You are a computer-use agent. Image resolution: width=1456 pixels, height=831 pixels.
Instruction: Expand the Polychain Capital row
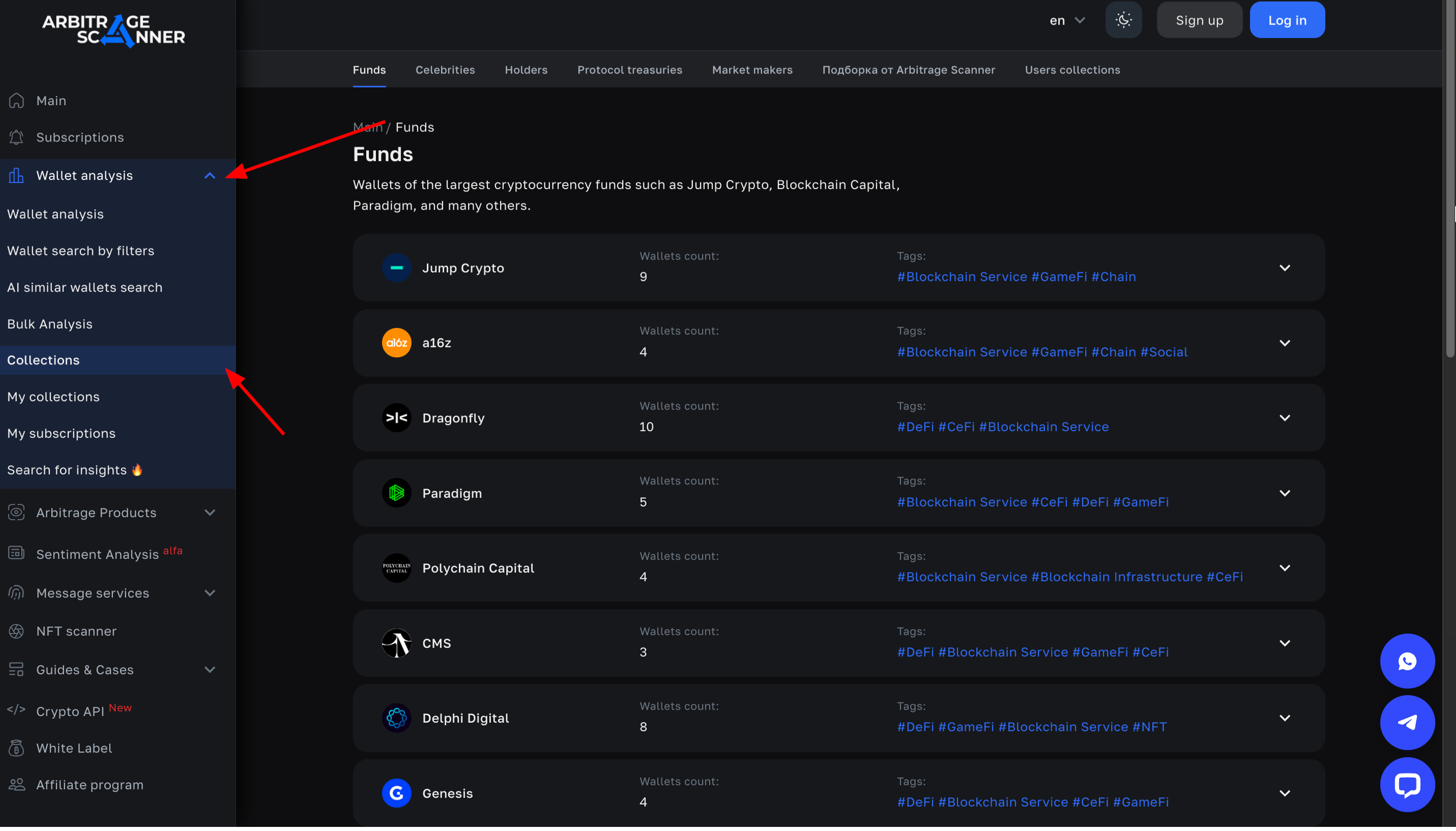click(x=1284, y=568)
